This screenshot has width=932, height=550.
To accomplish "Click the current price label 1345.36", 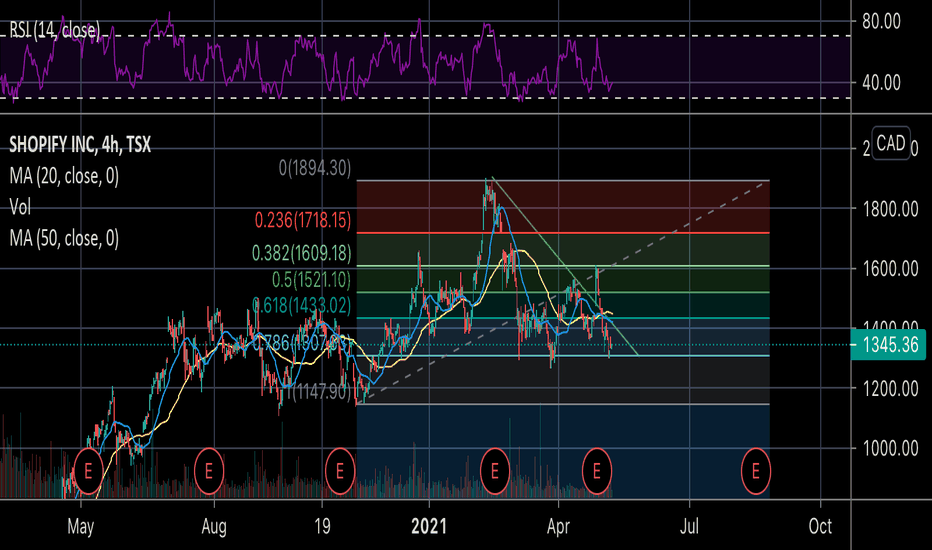I will (x=888, y=345).
